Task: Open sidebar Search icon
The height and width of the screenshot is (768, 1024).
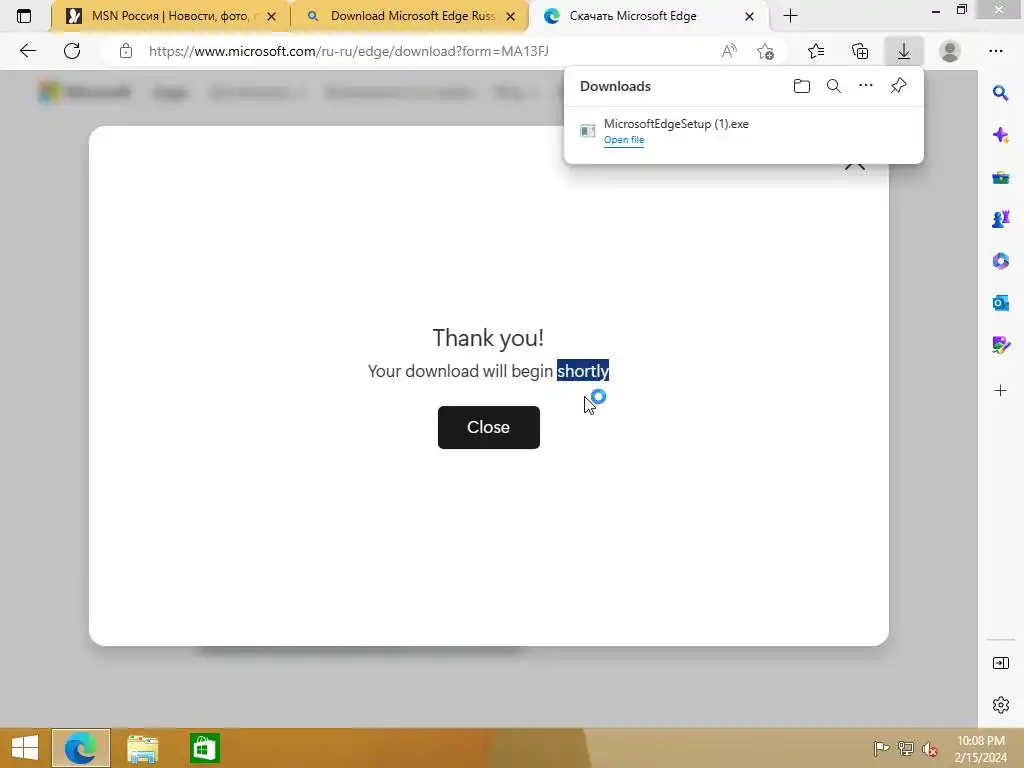Action: tap(1000, 93)
